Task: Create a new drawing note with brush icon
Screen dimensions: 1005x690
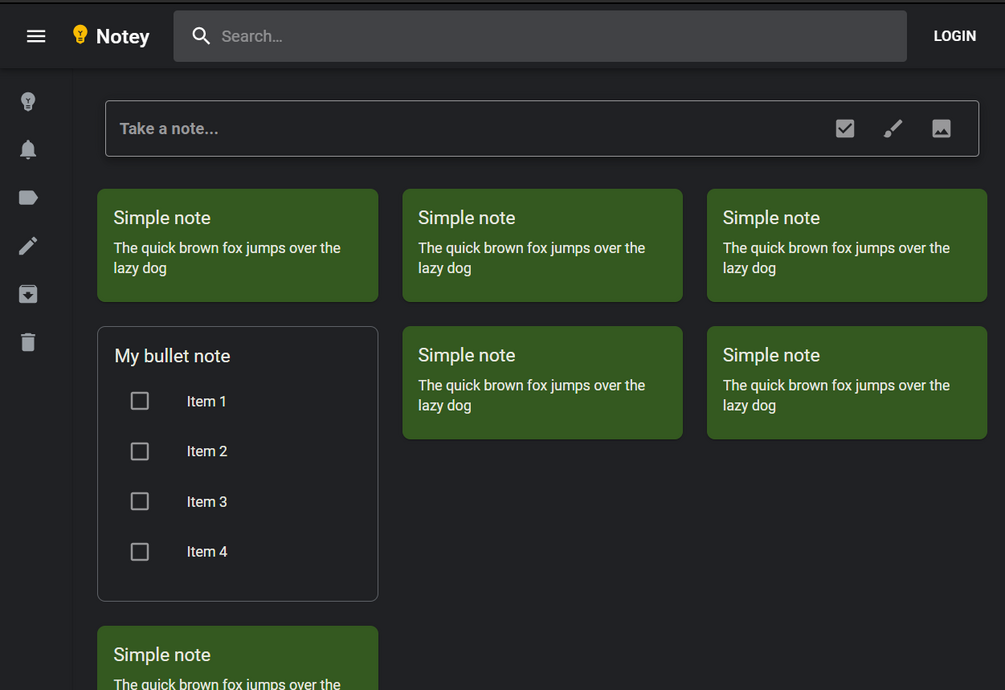Action: pos(893,128)
